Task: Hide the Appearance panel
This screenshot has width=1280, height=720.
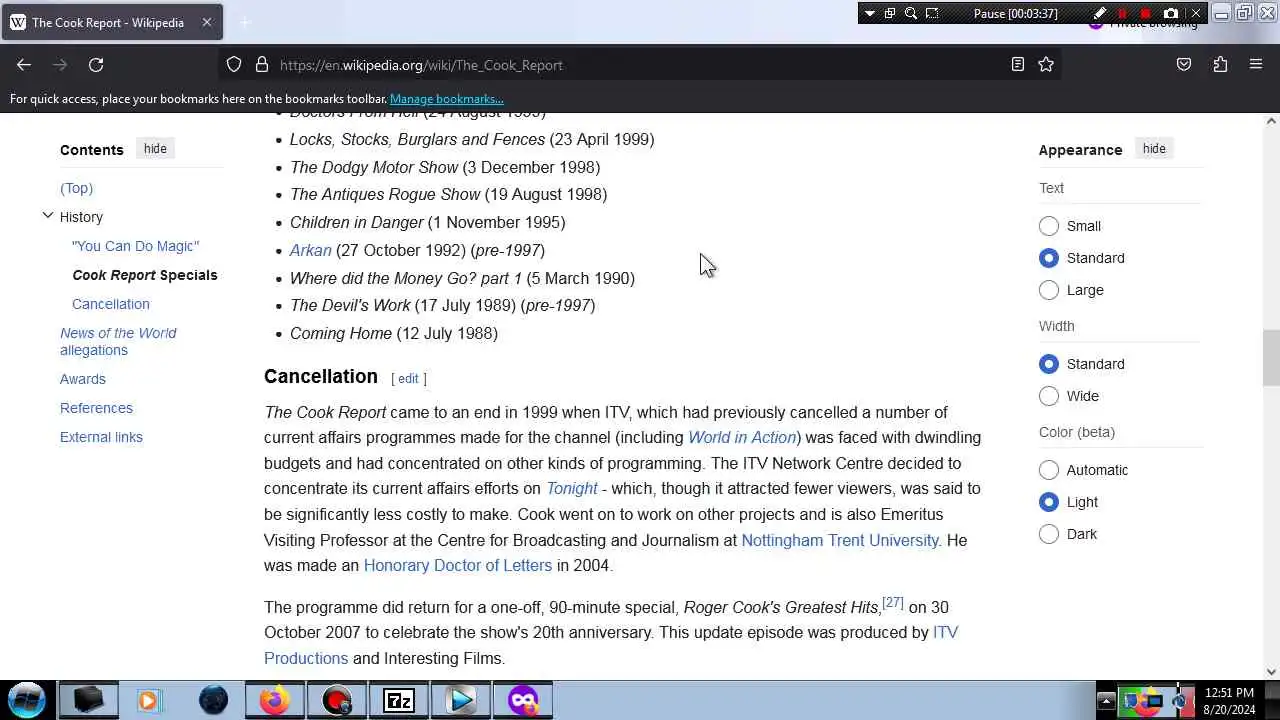Action: [1154, 149]
